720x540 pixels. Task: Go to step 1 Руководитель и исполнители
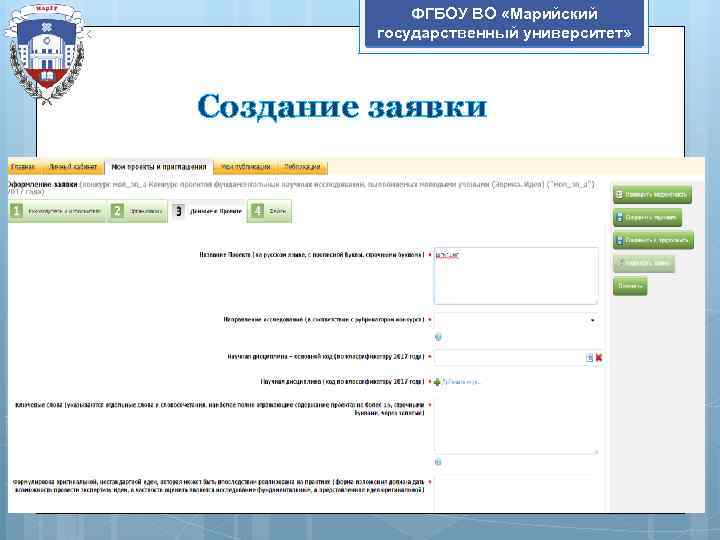(57, 211)
